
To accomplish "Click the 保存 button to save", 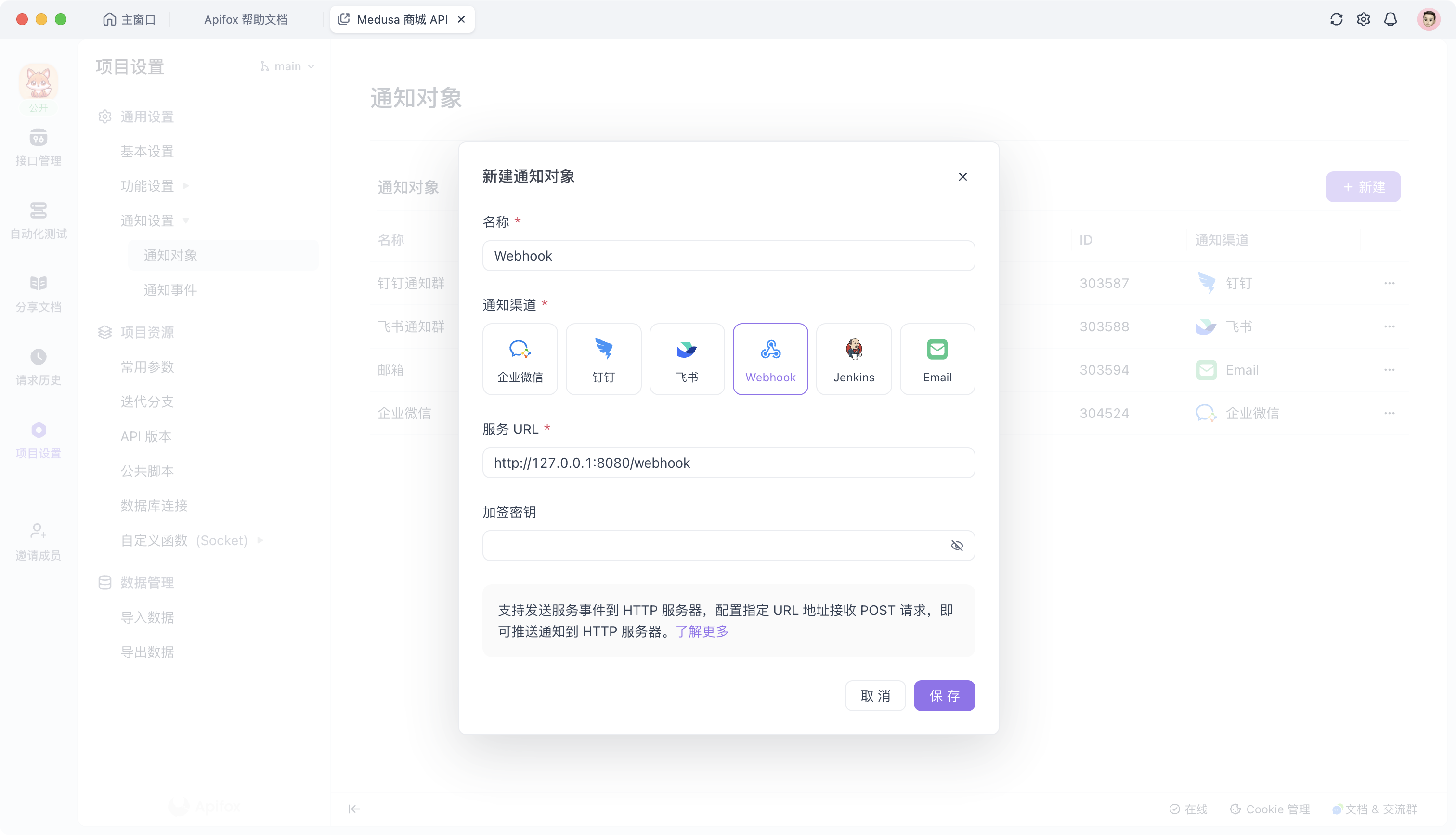I will pos(944,695).
